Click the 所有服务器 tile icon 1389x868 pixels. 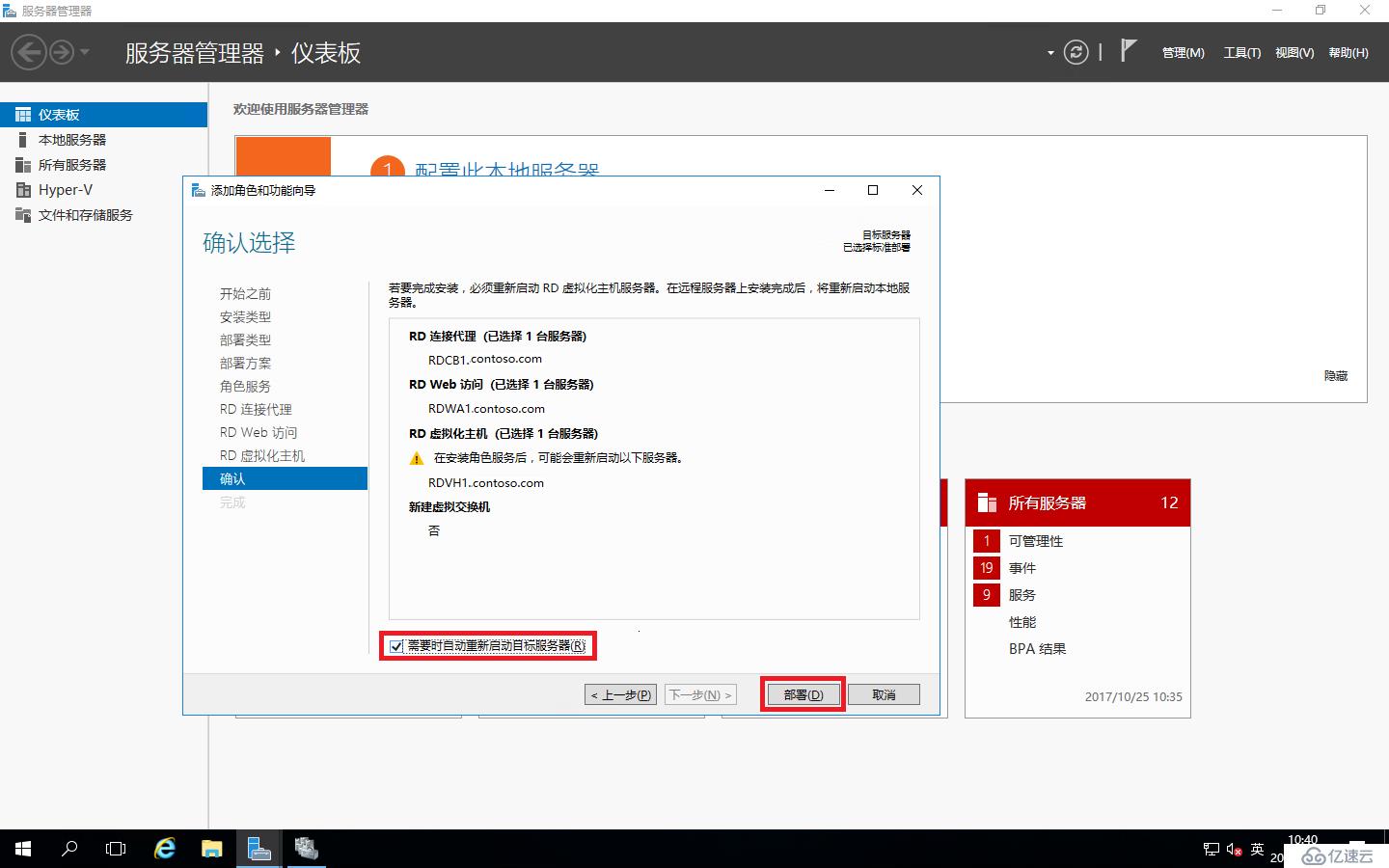click(x=987, y=502)
